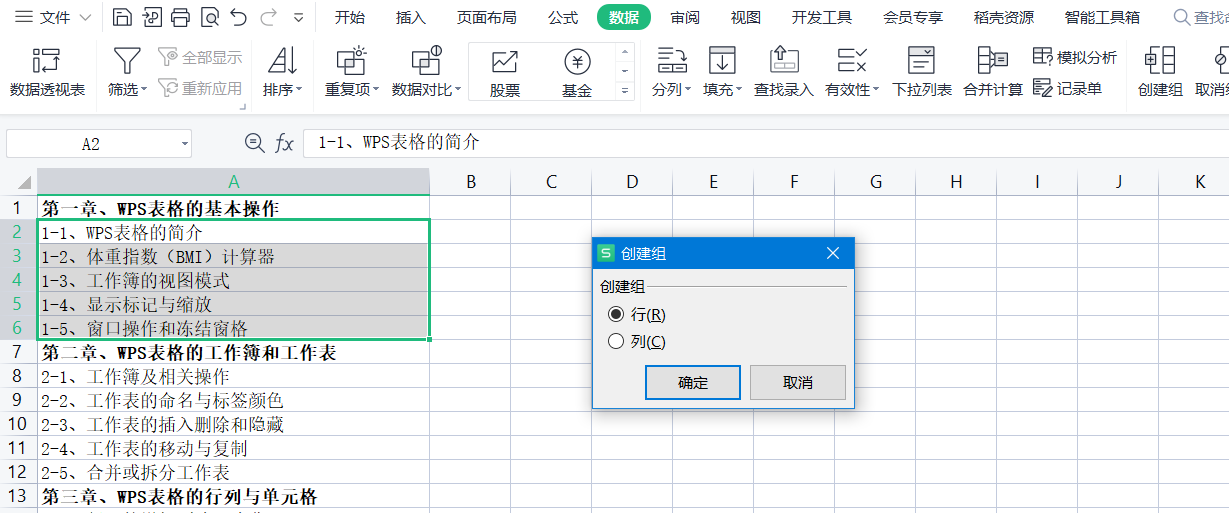Click the Redo arrow icon
This screenshot has height=513, width=1229.
point(268,17)
